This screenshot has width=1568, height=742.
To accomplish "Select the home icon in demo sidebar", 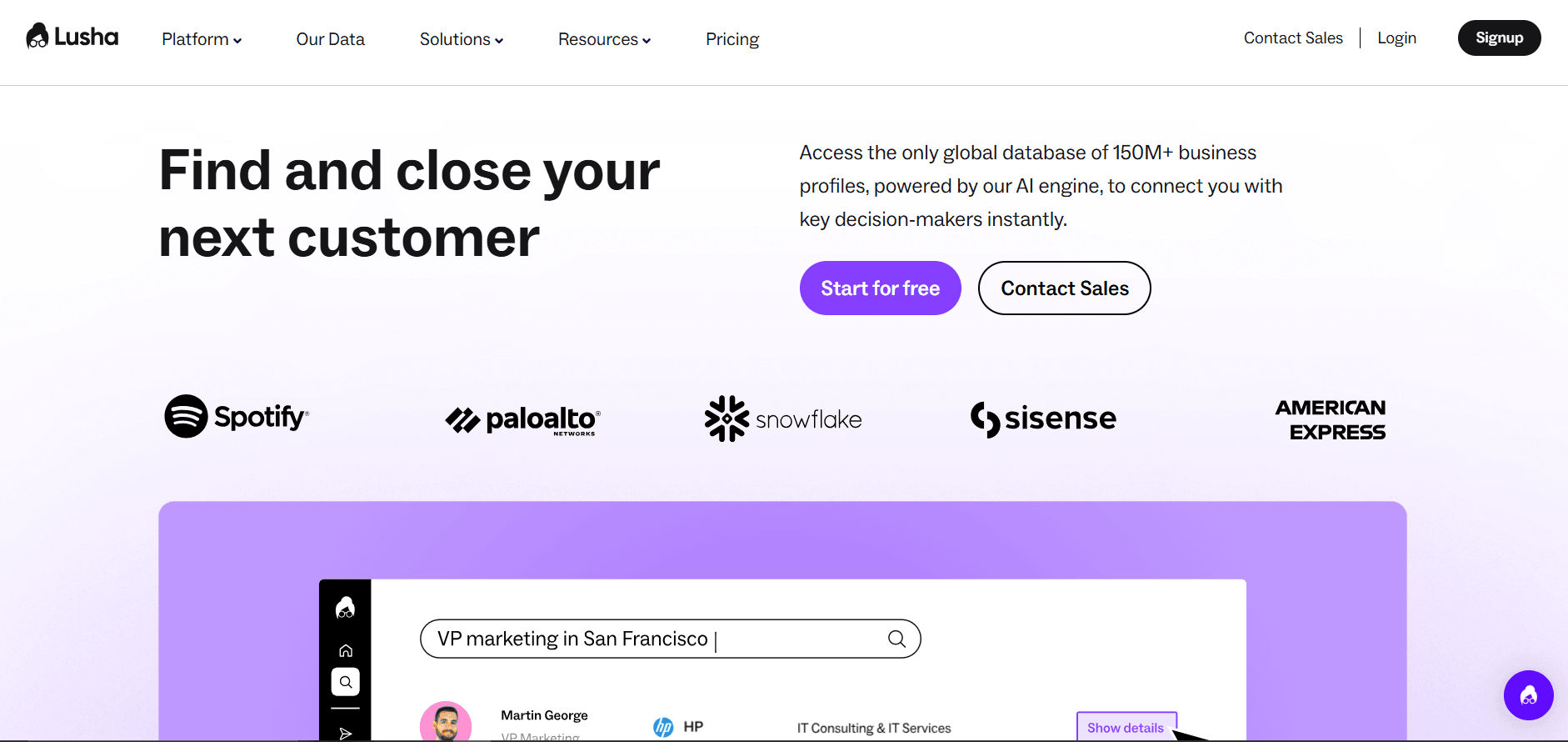I will click(x=345, y=650).
